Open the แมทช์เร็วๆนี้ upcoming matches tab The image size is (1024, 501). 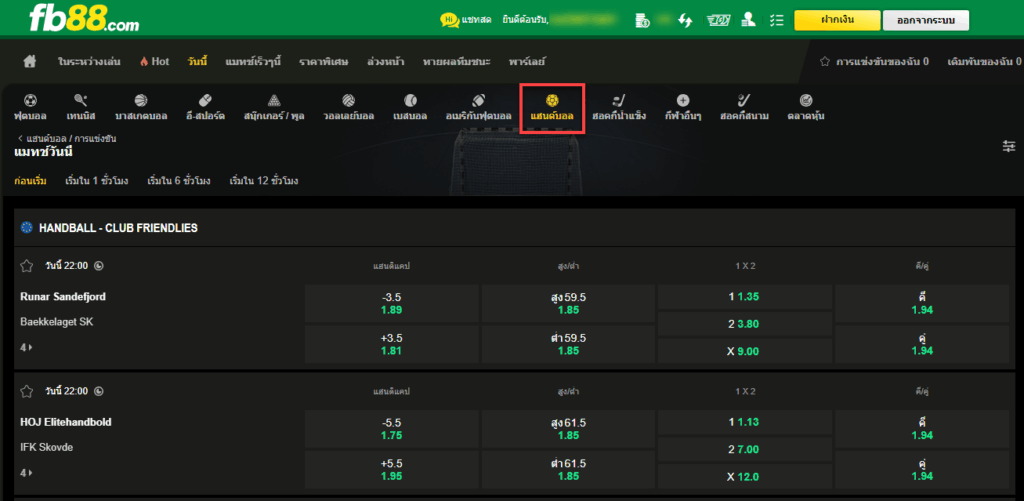point(253,61)
